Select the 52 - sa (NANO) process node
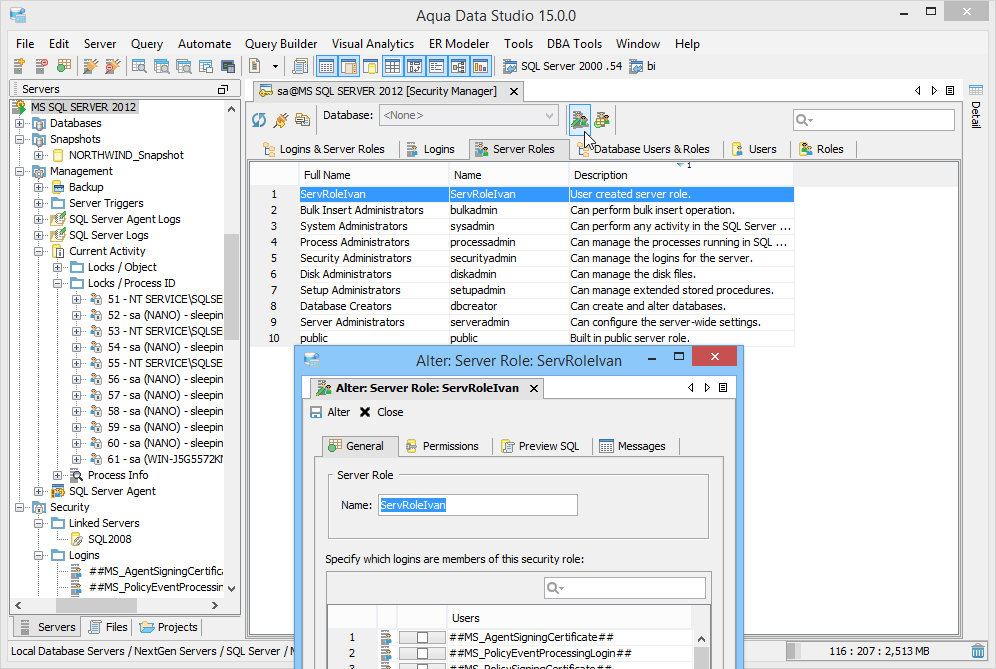This screenshot has width=996, height=669. 165,315
